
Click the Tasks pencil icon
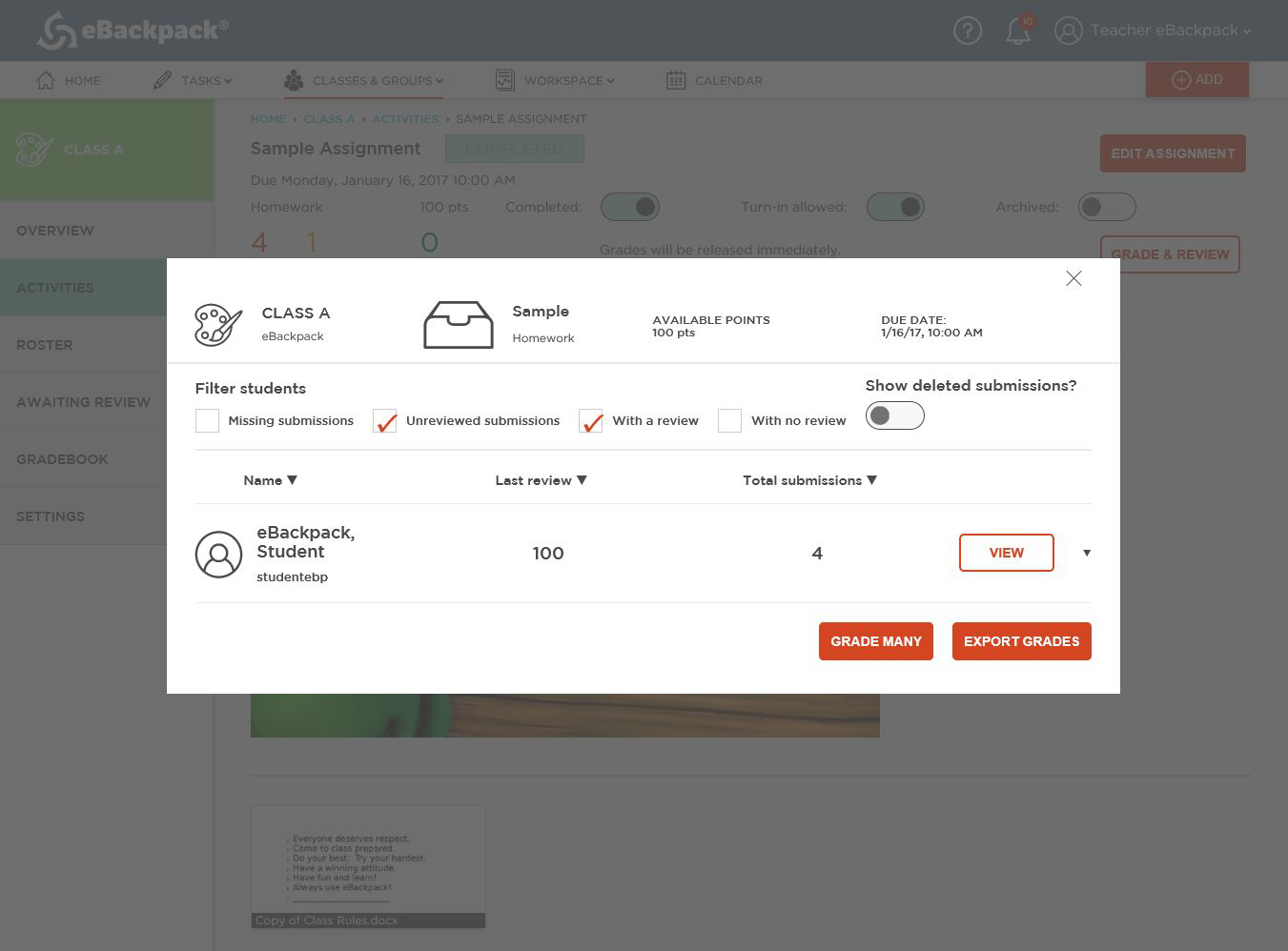pyautogui.click(x=162, y=80)
